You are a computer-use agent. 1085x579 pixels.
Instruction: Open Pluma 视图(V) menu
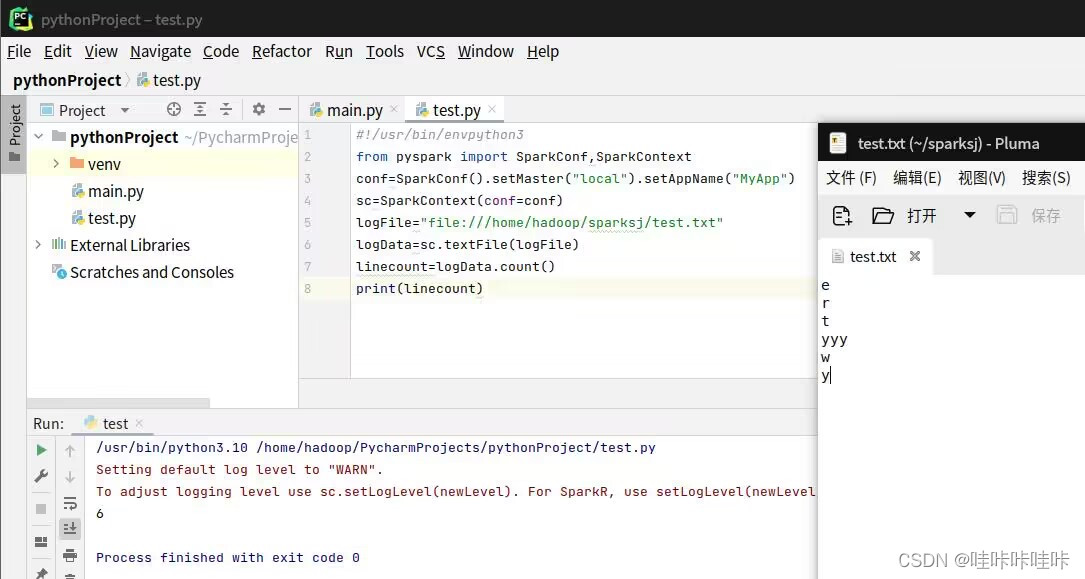[981, 178]
